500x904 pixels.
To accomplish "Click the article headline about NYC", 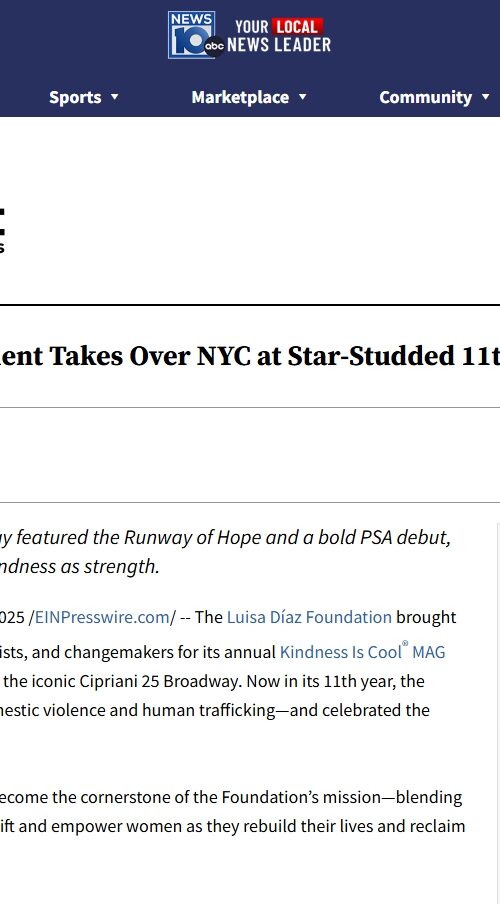I will point(250,356).
